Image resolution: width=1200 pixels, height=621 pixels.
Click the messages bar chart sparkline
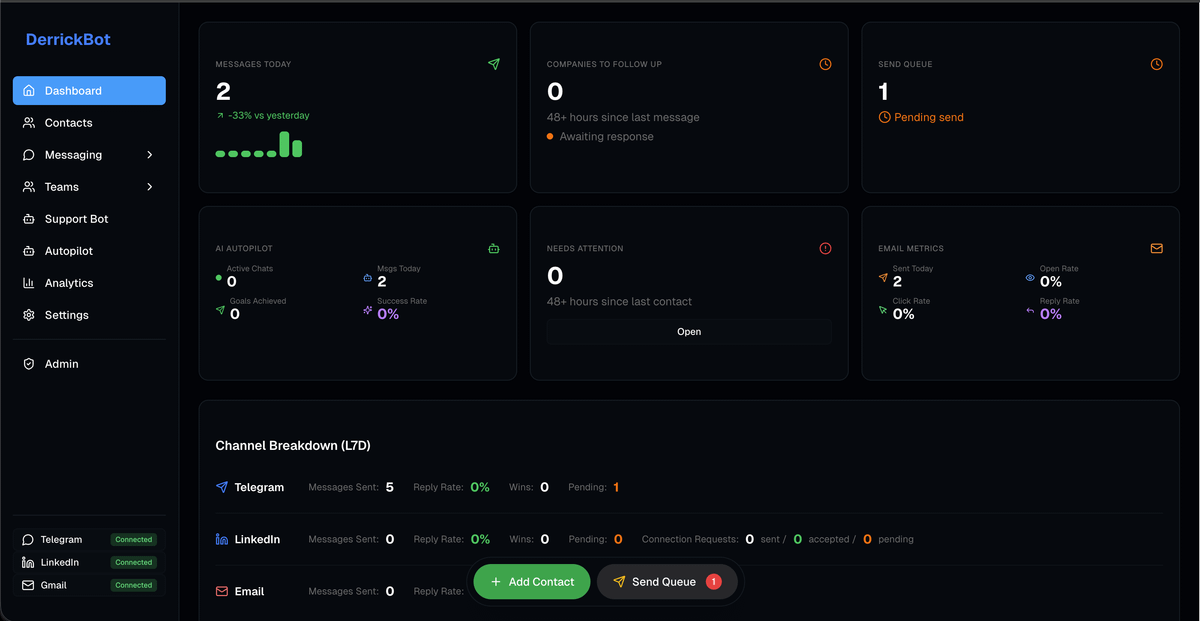coord(259,144)
